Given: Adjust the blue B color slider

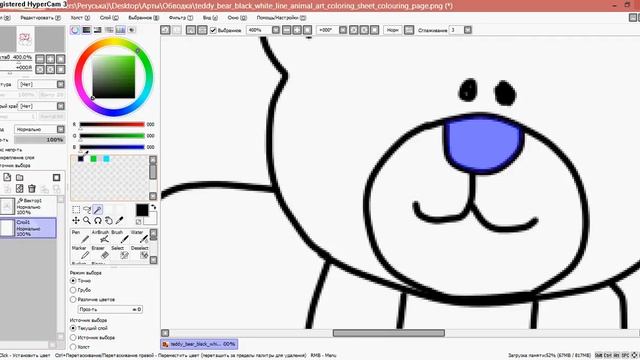Looking at the screenshot, I should (x=112, y=147).
